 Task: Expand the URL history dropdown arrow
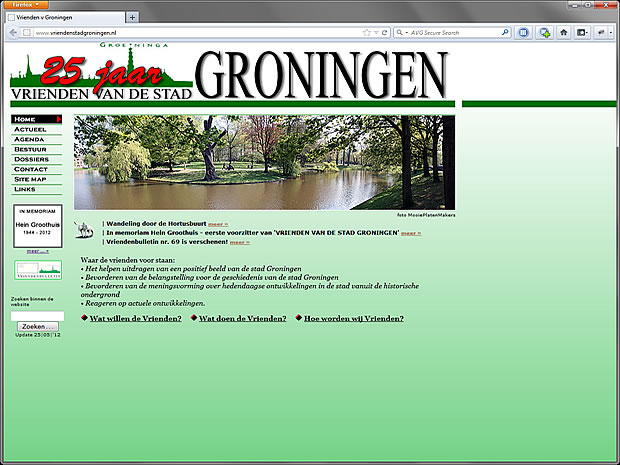376,32
